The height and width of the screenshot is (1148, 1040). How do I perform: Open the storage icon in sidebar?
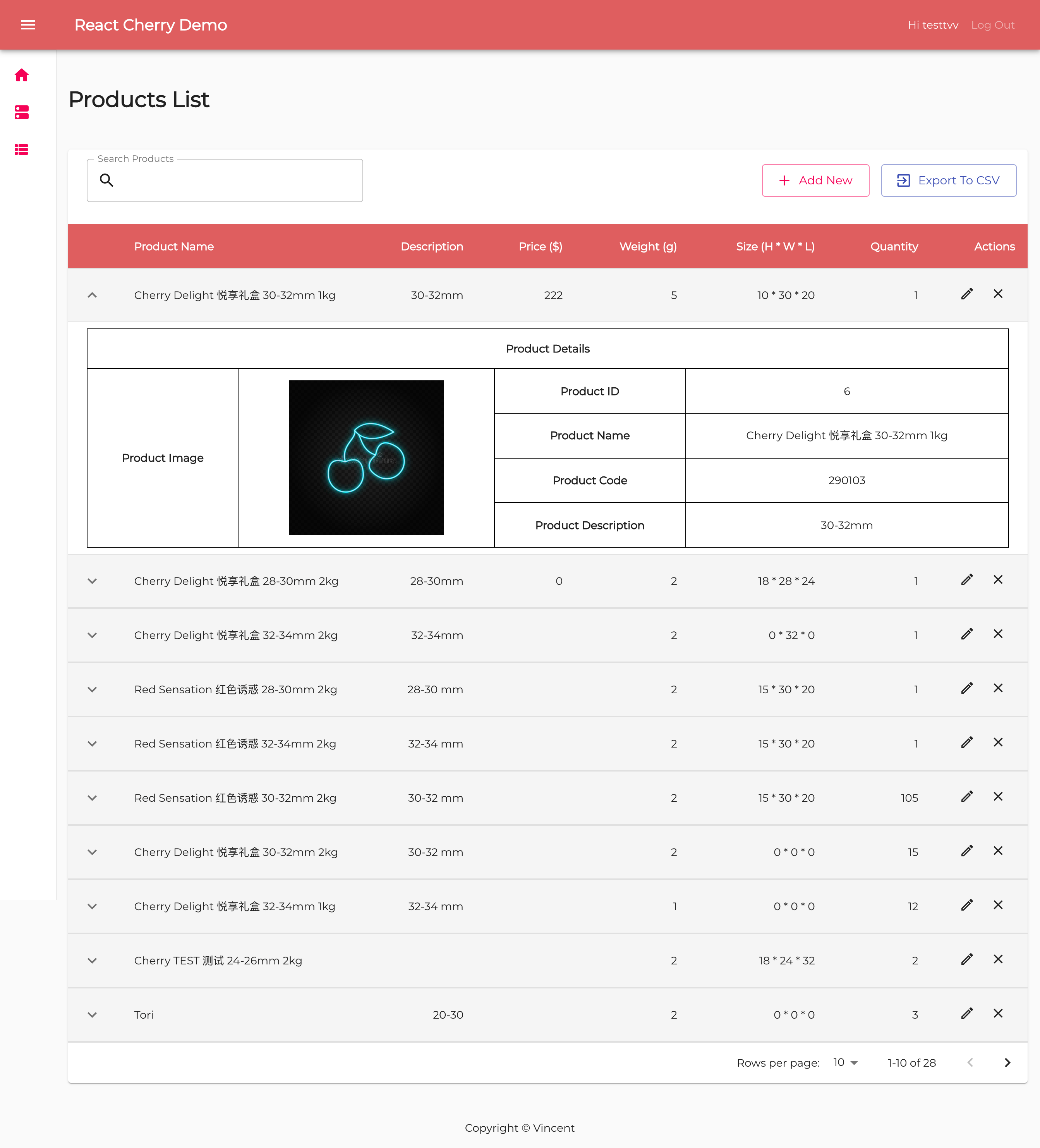[x=22, y=112]
